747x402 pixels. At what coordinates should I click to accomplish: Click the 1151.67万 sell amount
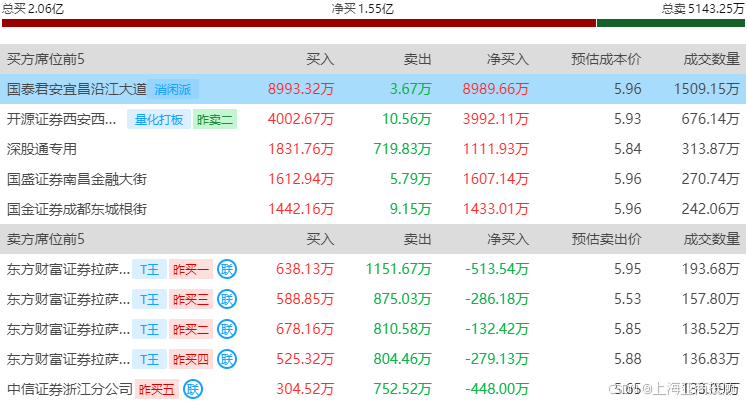pyautogui.click(x=398, y=270)
